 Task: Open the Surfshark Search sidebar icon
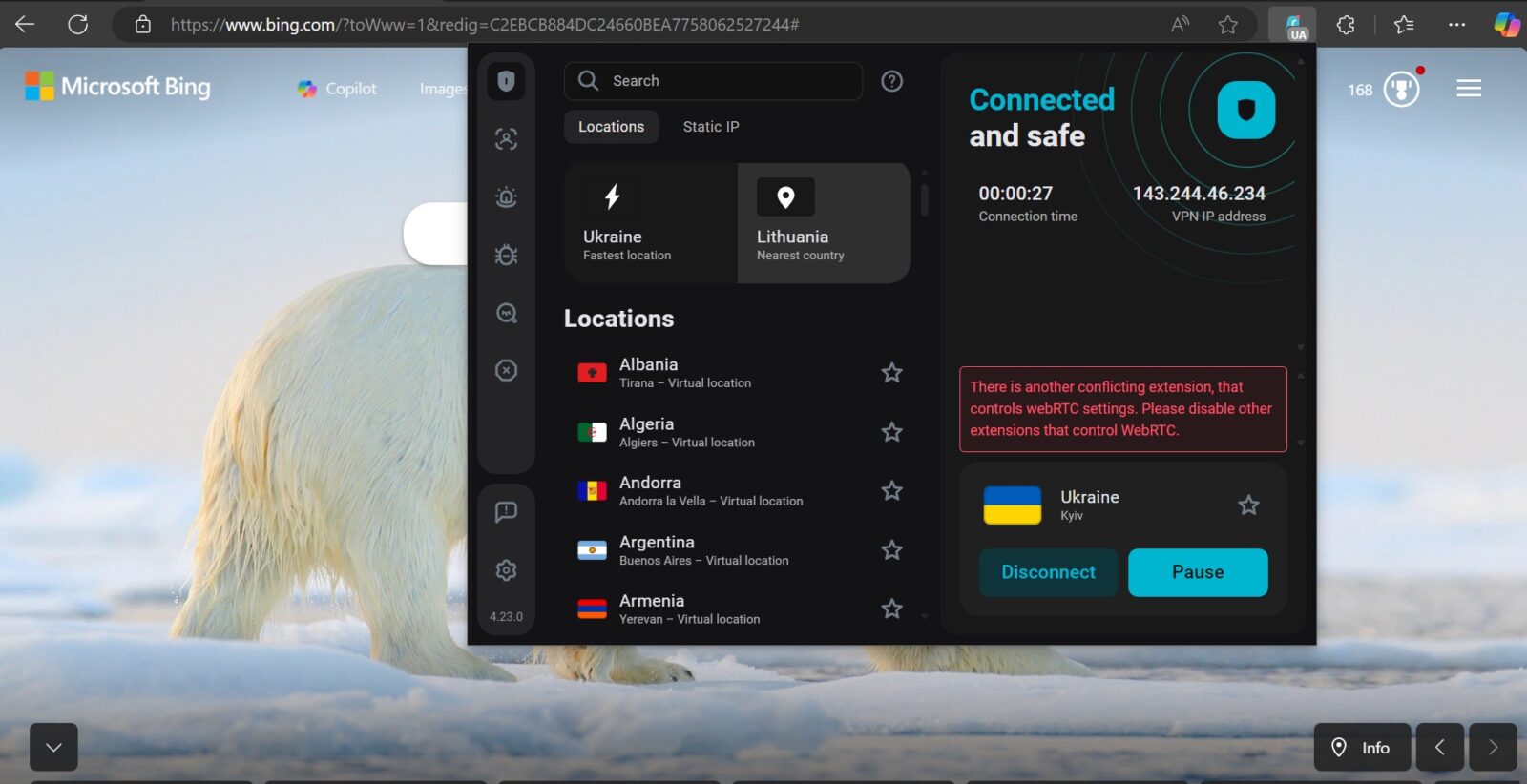coord(506,313)
